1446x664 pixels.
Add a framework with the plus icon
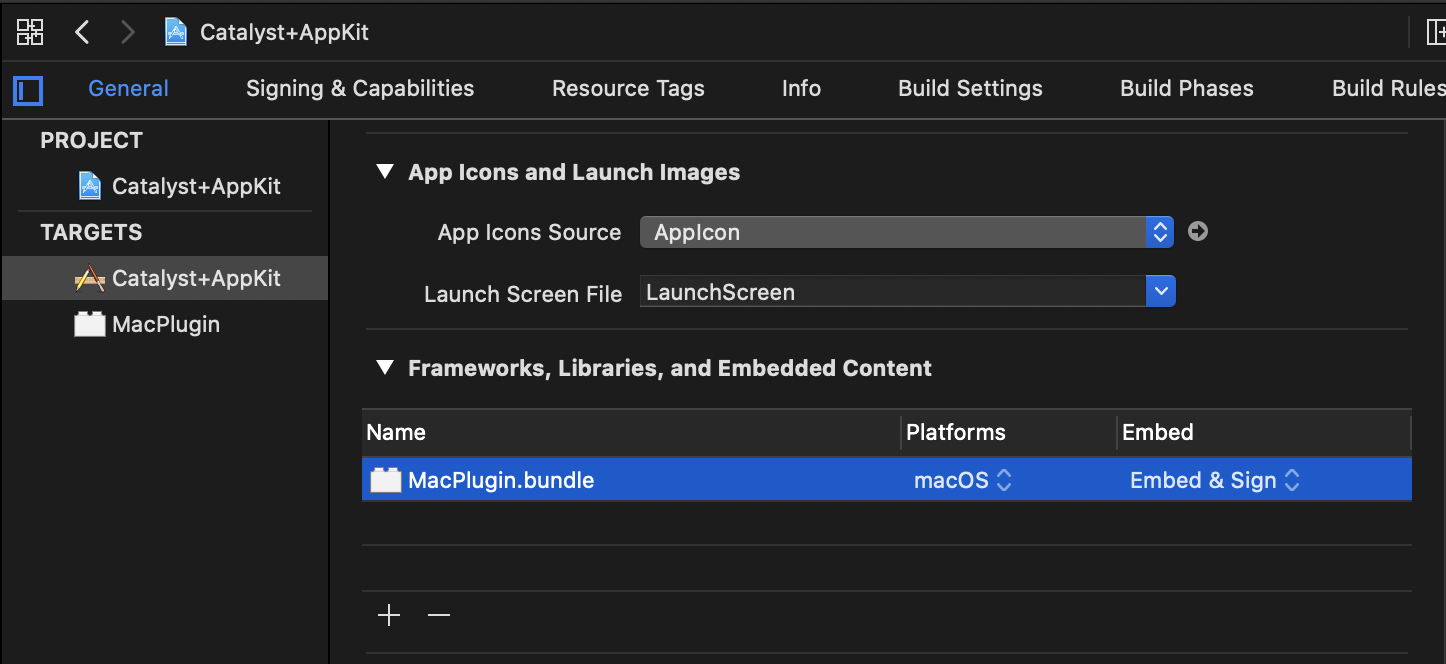(389, 615)
